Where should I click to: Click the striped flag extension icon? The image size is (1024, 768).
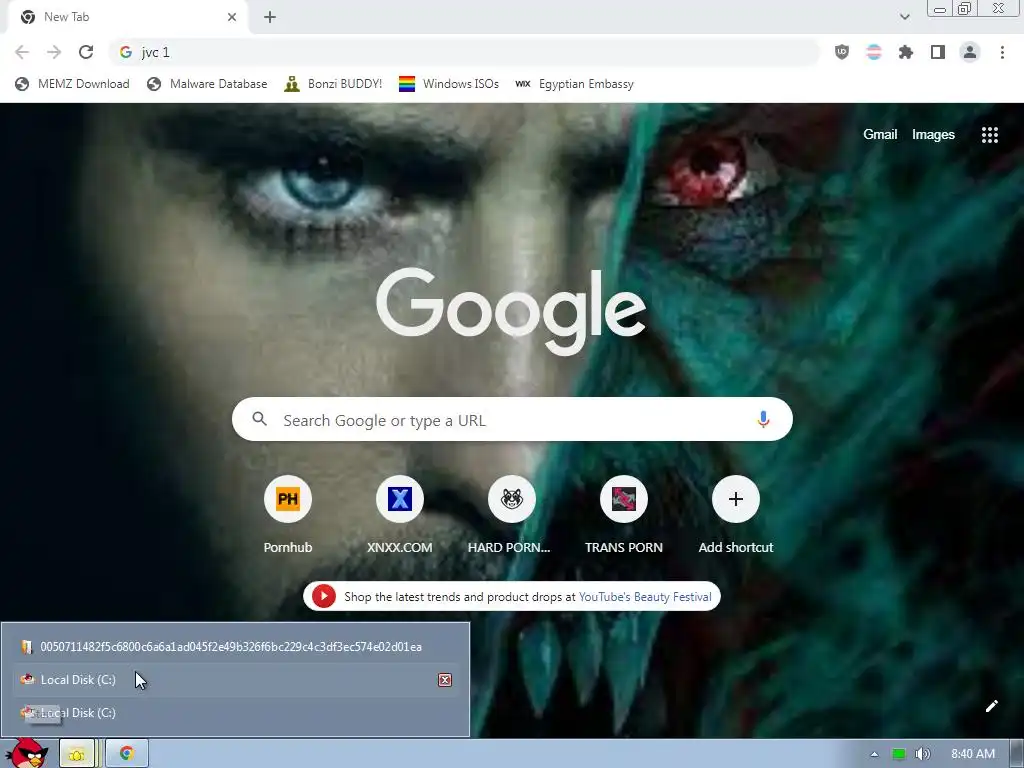click(874, 52)
